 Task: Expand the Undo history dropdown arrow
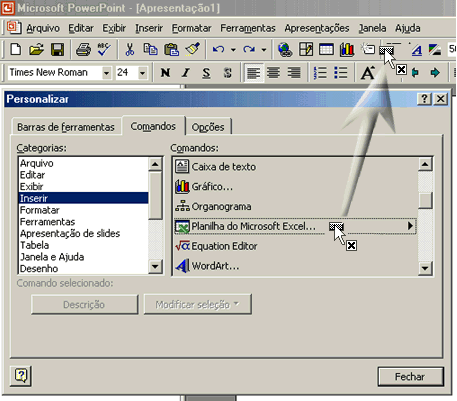tap(233, 50)
